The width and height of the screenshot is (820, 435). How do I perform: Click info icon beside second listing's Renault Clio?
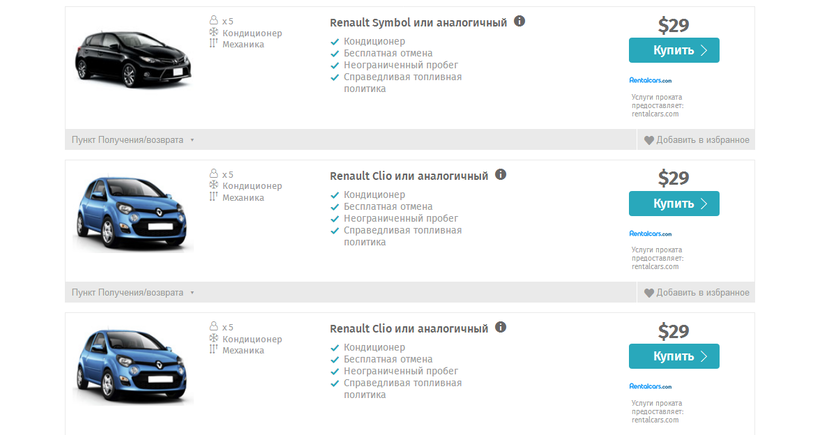pyautogui.click(x=501, y=174)
